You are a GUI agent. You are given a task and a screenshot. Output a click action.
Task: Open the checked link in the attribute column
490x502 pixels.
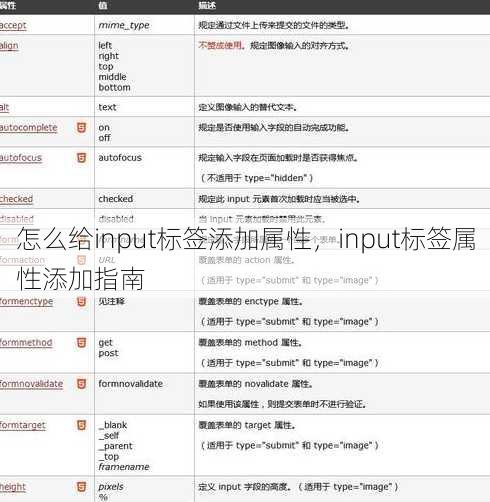pos(16,199)
